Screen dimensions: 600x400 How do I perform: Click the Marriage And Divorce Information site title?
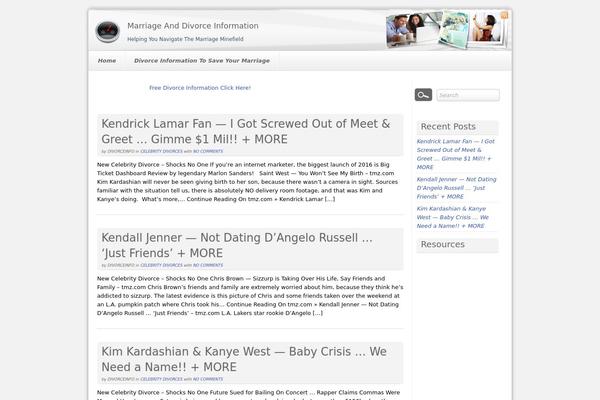(193, 26)
